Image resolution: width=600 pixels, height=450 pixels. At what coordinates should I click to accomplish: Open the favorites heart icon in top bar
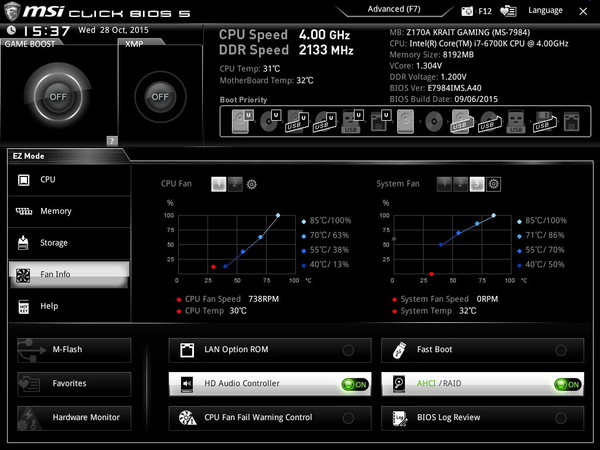[x=509, y=11]
